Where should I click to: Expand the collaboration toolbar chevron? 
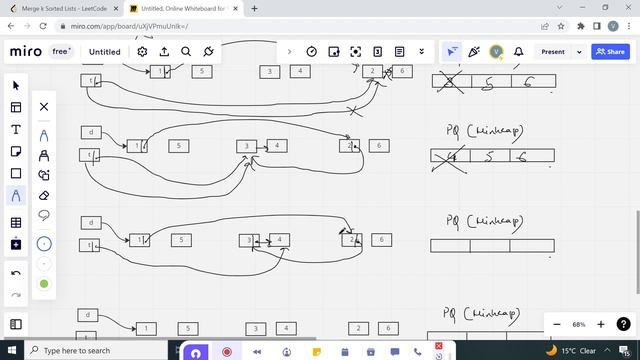(289, 52)
